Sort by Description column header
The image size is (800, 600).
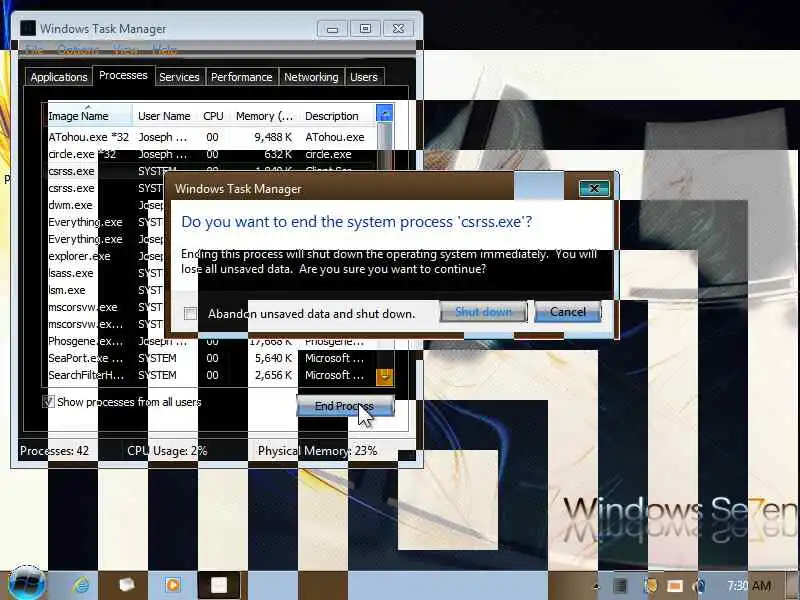click(x=337, y=116)
